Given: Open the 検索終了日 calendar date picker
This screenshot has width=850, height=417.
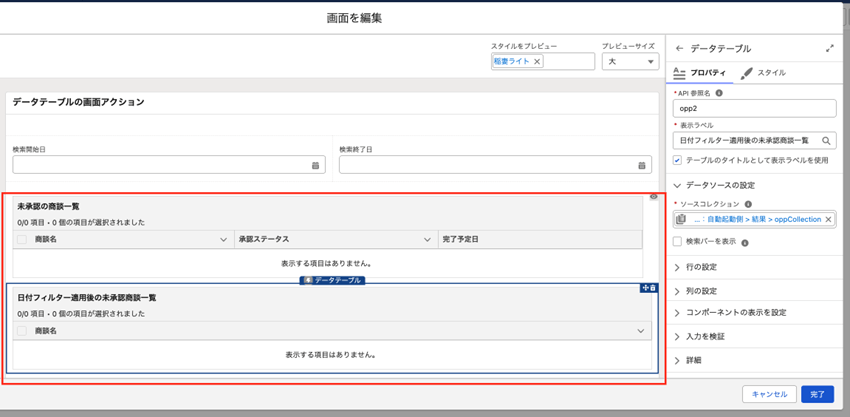Looking at the screenshot, I should point(642,165).
